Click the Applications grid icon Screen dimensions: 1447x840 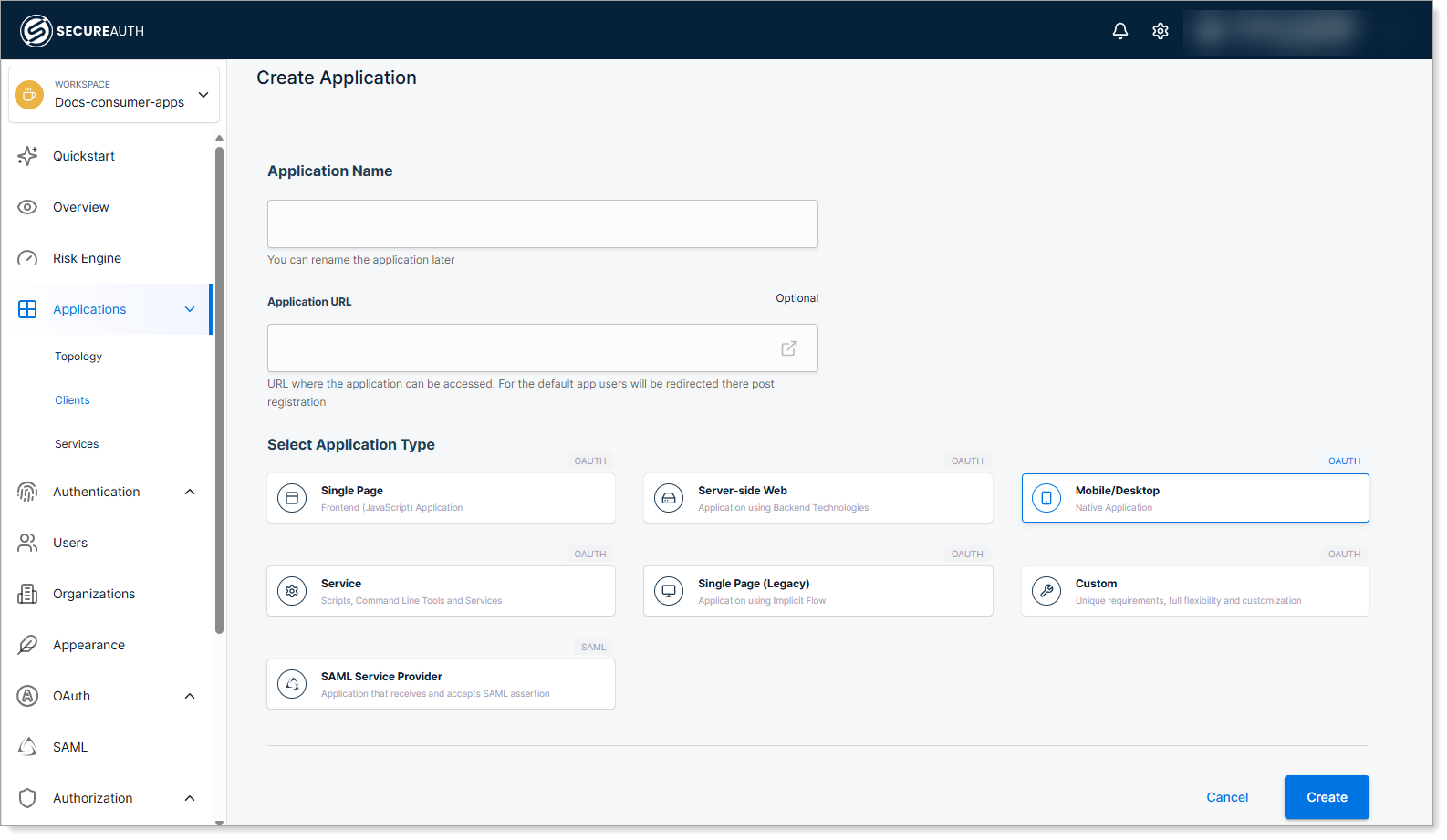(27, 309)
